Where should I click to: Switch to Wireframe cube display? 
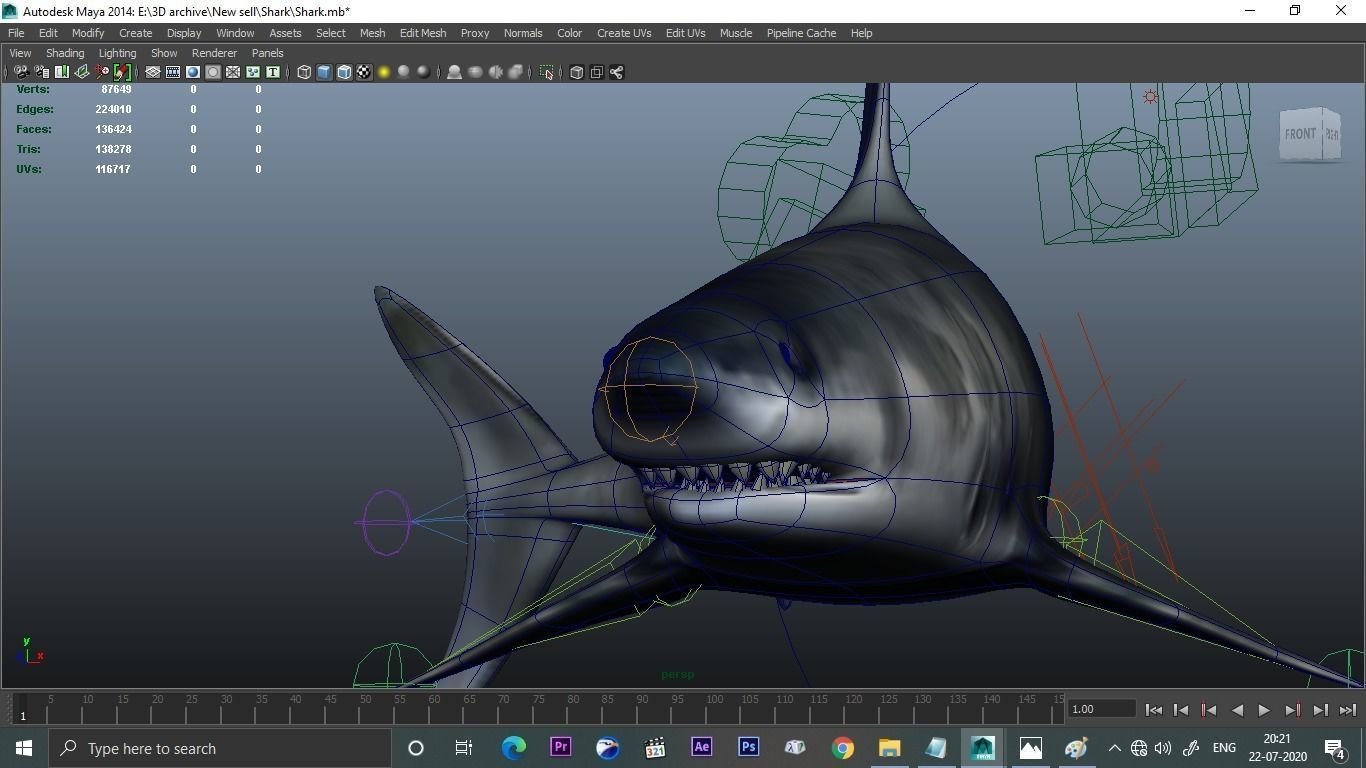[304, 72]
